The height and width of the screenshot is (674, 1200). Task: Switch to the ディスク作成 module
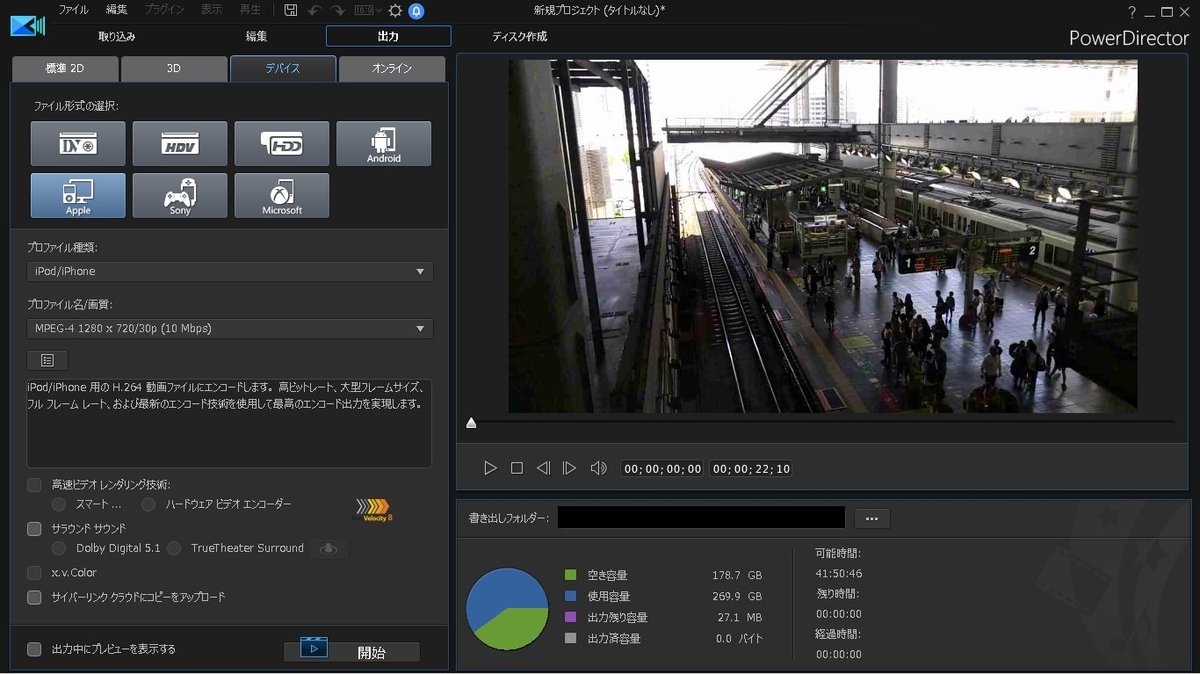click(x=520, y=37)
